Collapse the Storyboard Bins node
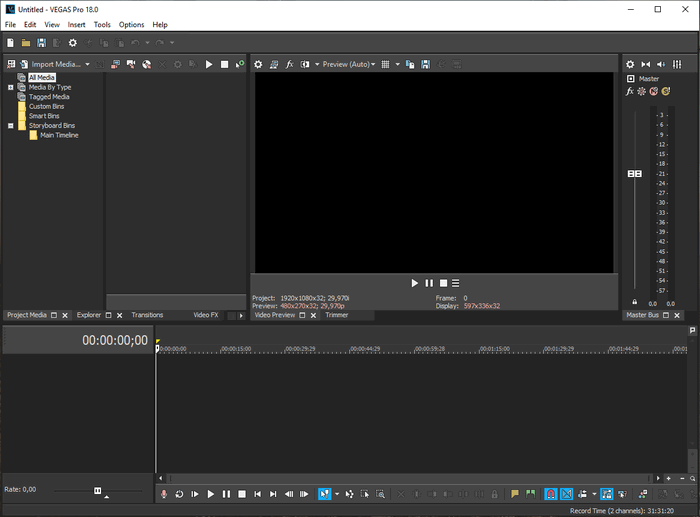 click(11, 126)
